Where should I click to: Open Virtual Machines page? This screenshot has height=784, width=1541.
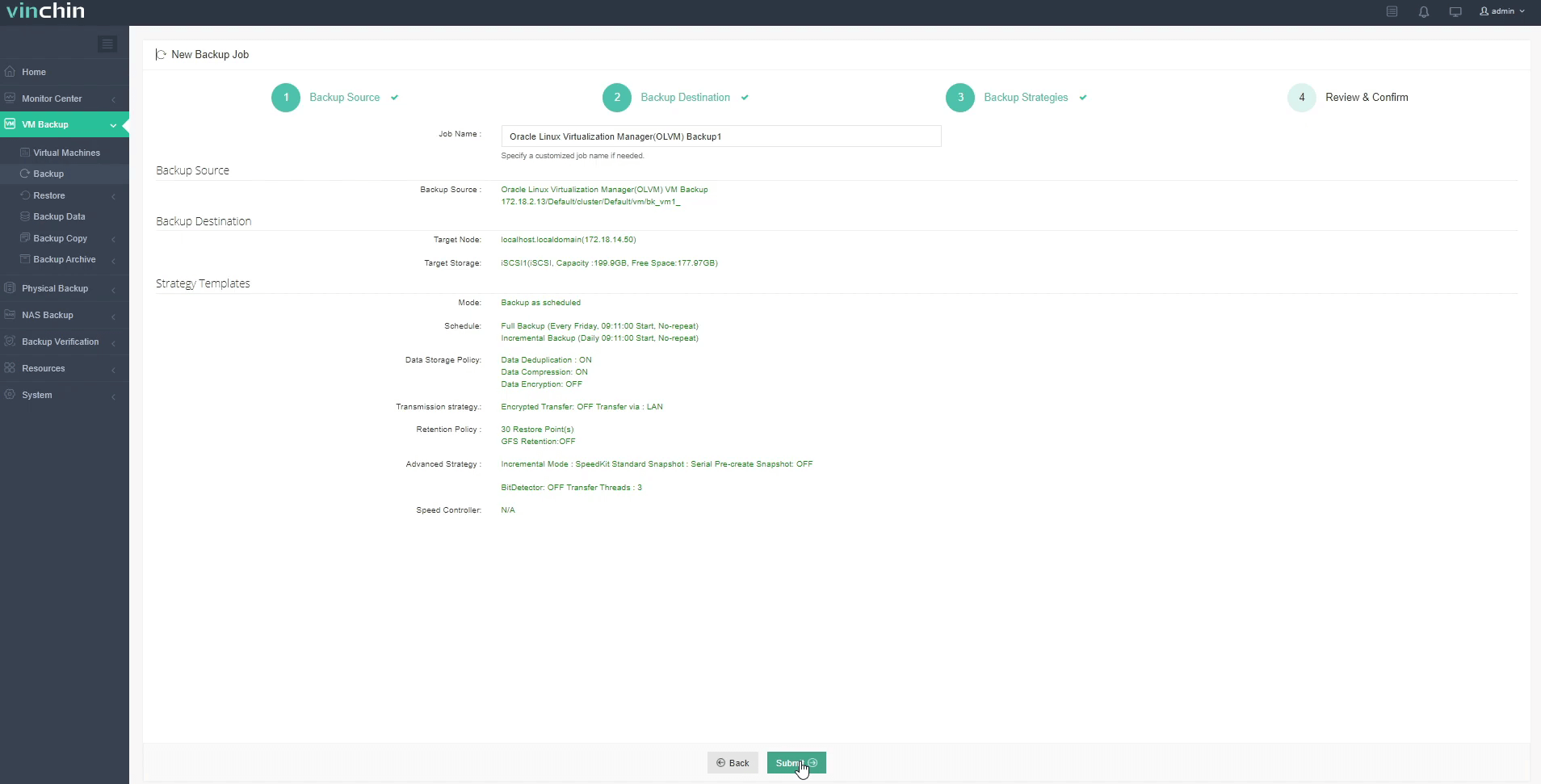(x=65, y=153)
